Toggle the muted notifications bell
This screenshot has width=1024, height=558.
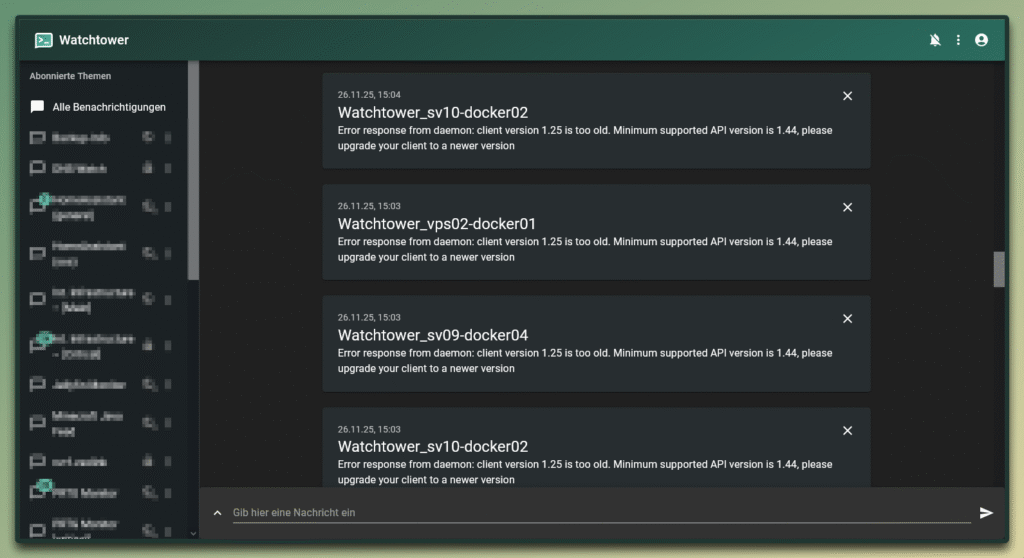935,40
